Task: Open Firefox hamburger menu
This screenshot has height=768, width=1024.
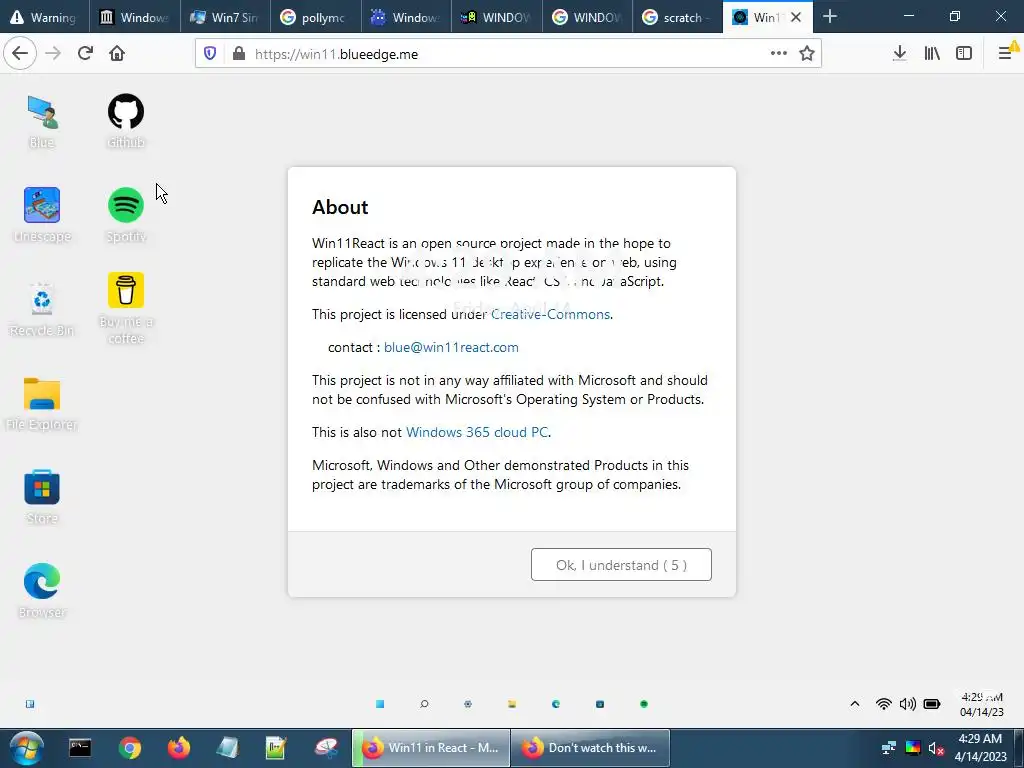Action: pyautogui.click(x=1005, y=54)
